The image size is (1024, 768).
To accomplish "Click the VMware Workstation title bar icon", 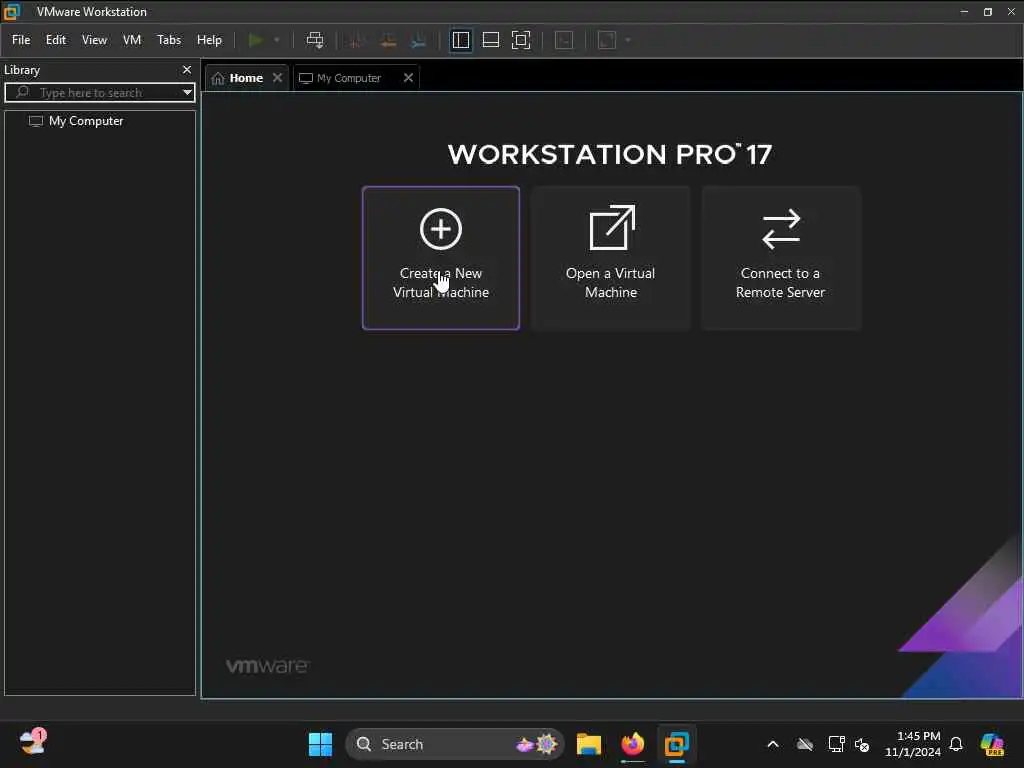I will [x=12, y=11].
